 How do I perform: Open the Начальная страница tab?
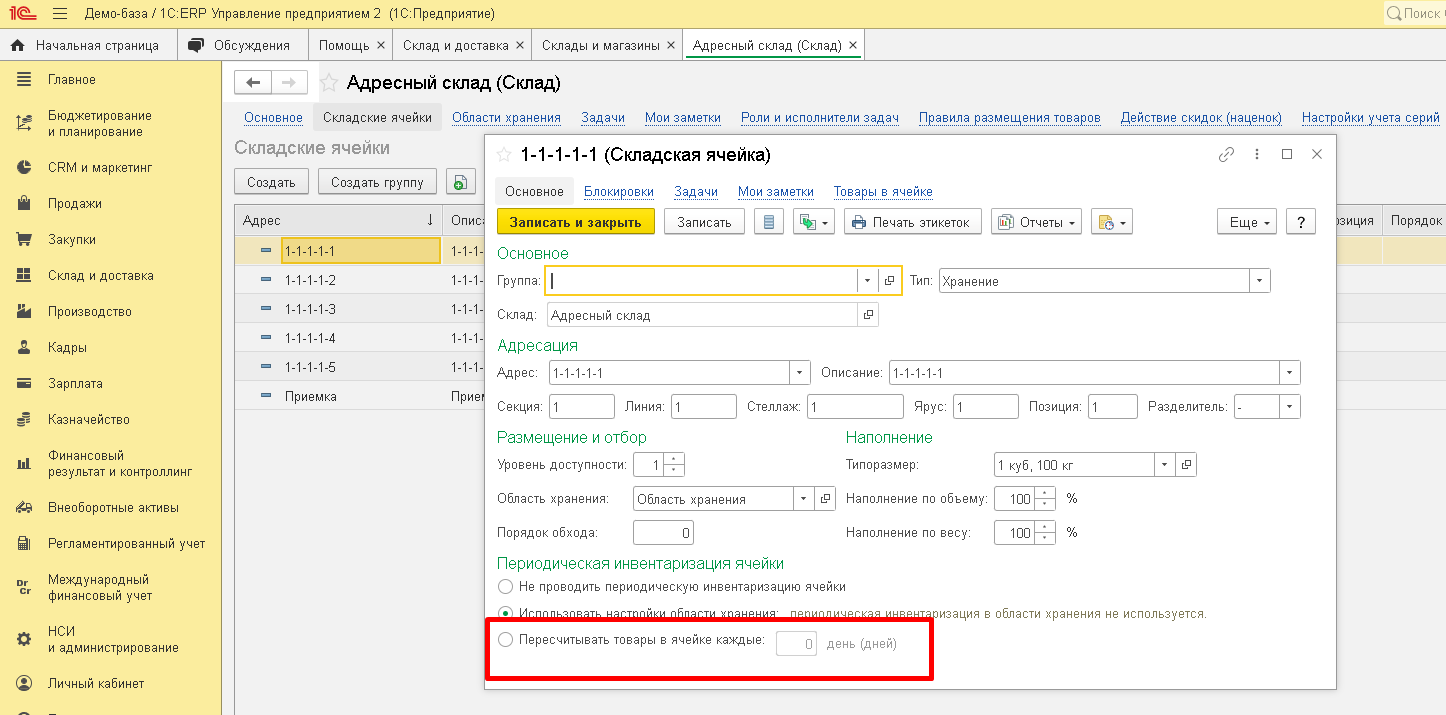[x=88, y=45]
